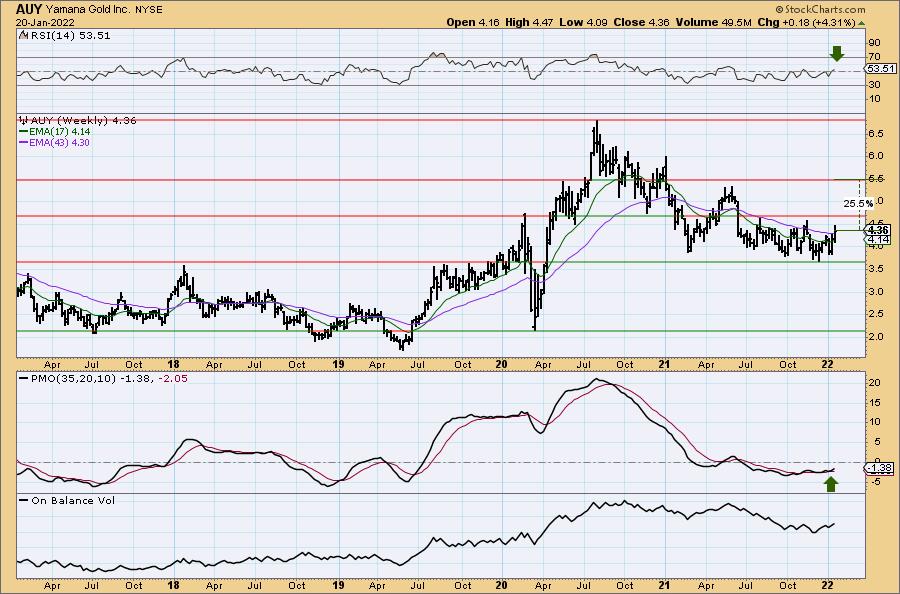Click the AUY (Weekly) 4.36 price label
The image size is (900, 594).
(x=83, y=121)
